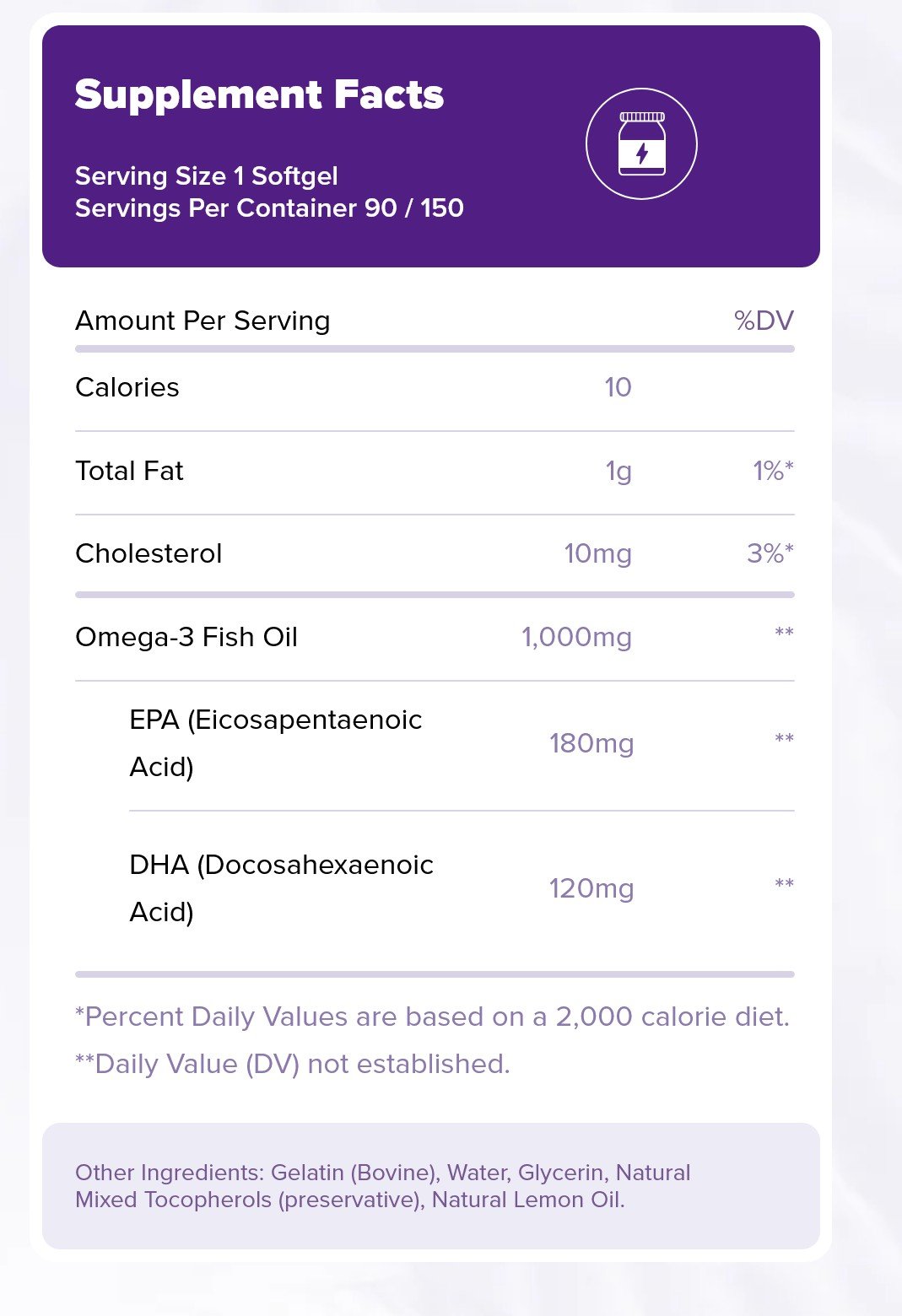Click the DHA 120mg amount

pos(591,889)
